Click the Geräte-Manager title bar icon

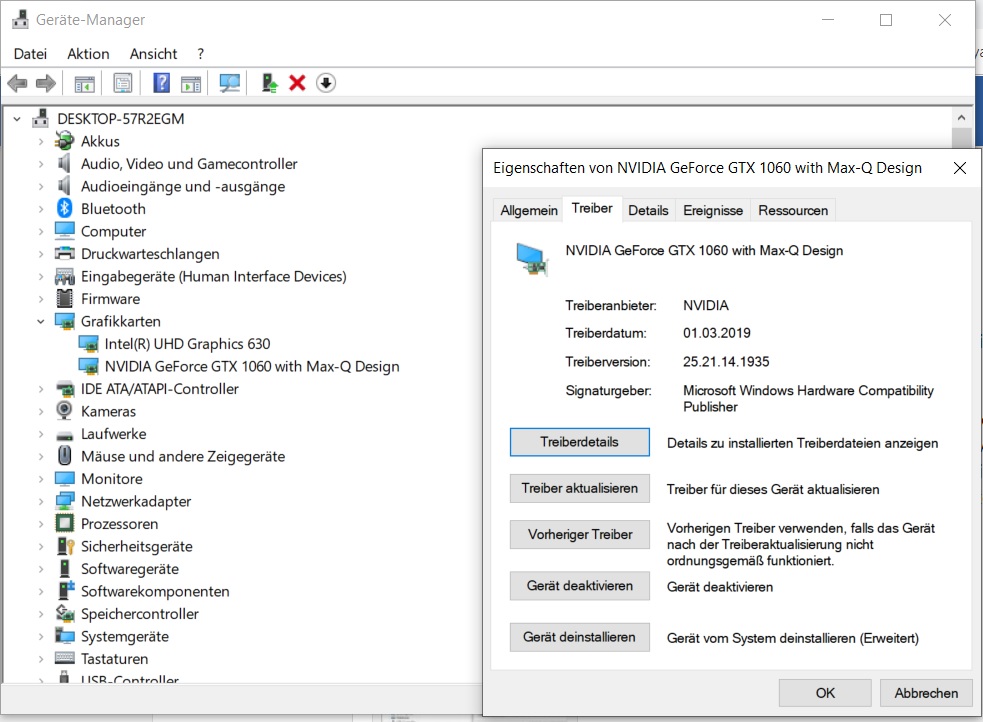pos(20,19)
